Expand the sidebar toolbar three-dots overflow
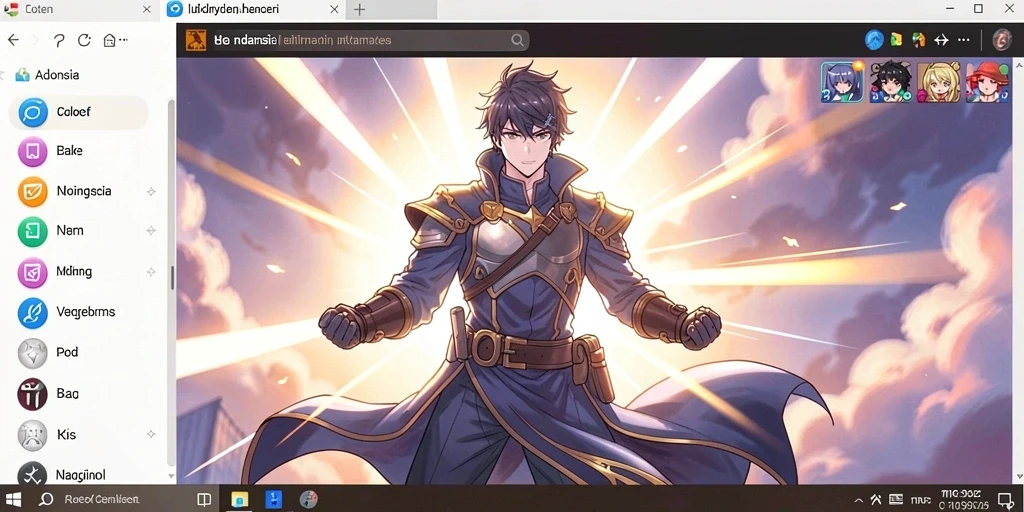 pos(123,40)
